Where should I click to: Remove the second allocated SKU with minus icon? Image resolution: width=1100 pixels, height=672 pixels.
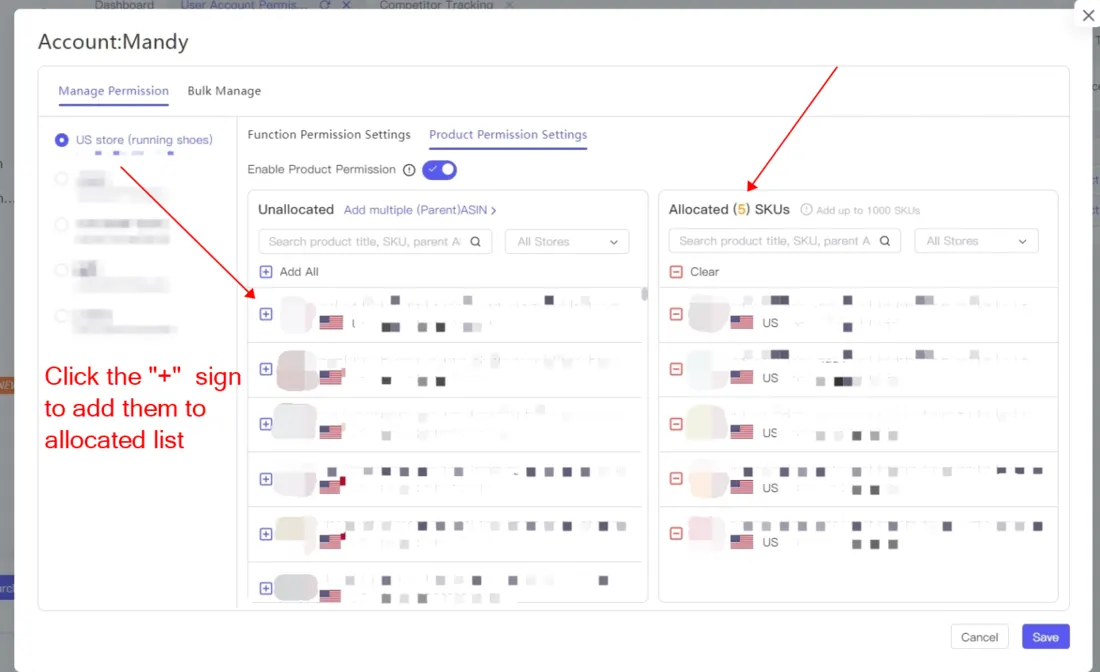coord(676,369)
